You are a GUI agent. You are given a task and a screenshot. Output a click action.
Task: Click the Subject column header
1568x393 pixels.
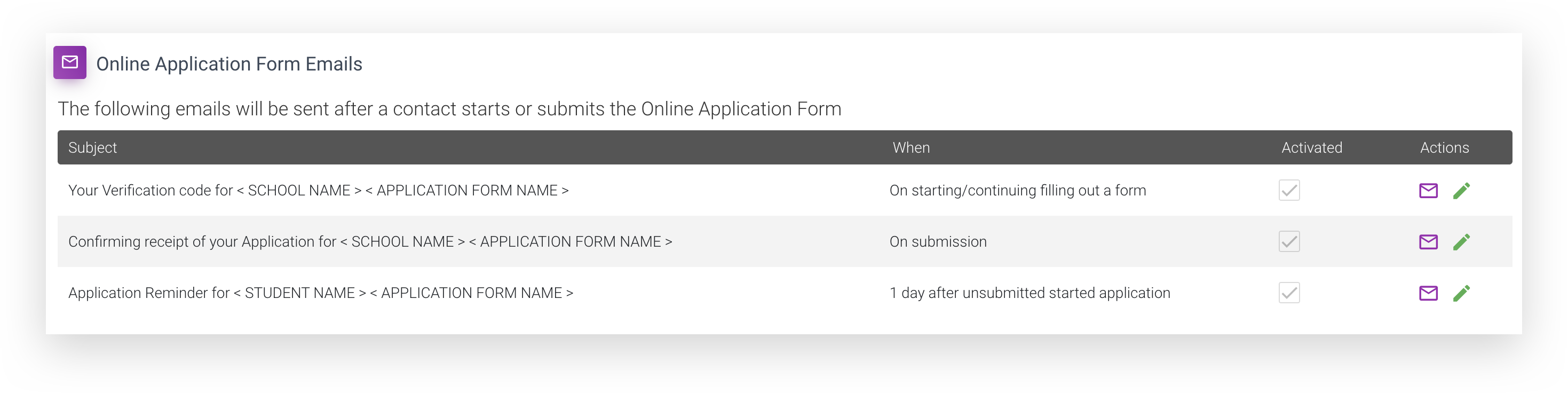pos(92,147)
